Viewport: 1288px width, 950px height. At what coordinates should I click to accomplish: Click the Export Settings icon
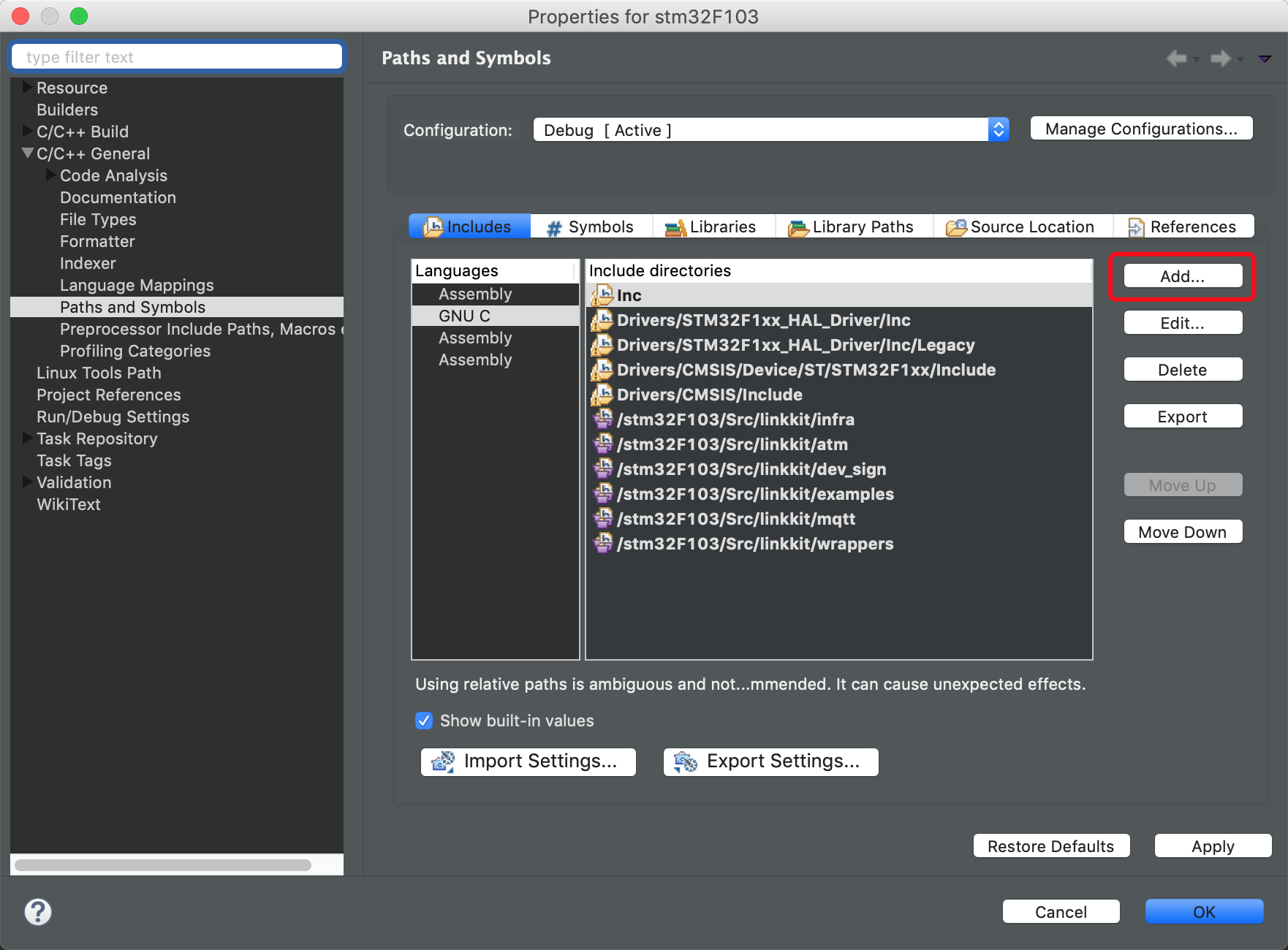tap(686, 761)
